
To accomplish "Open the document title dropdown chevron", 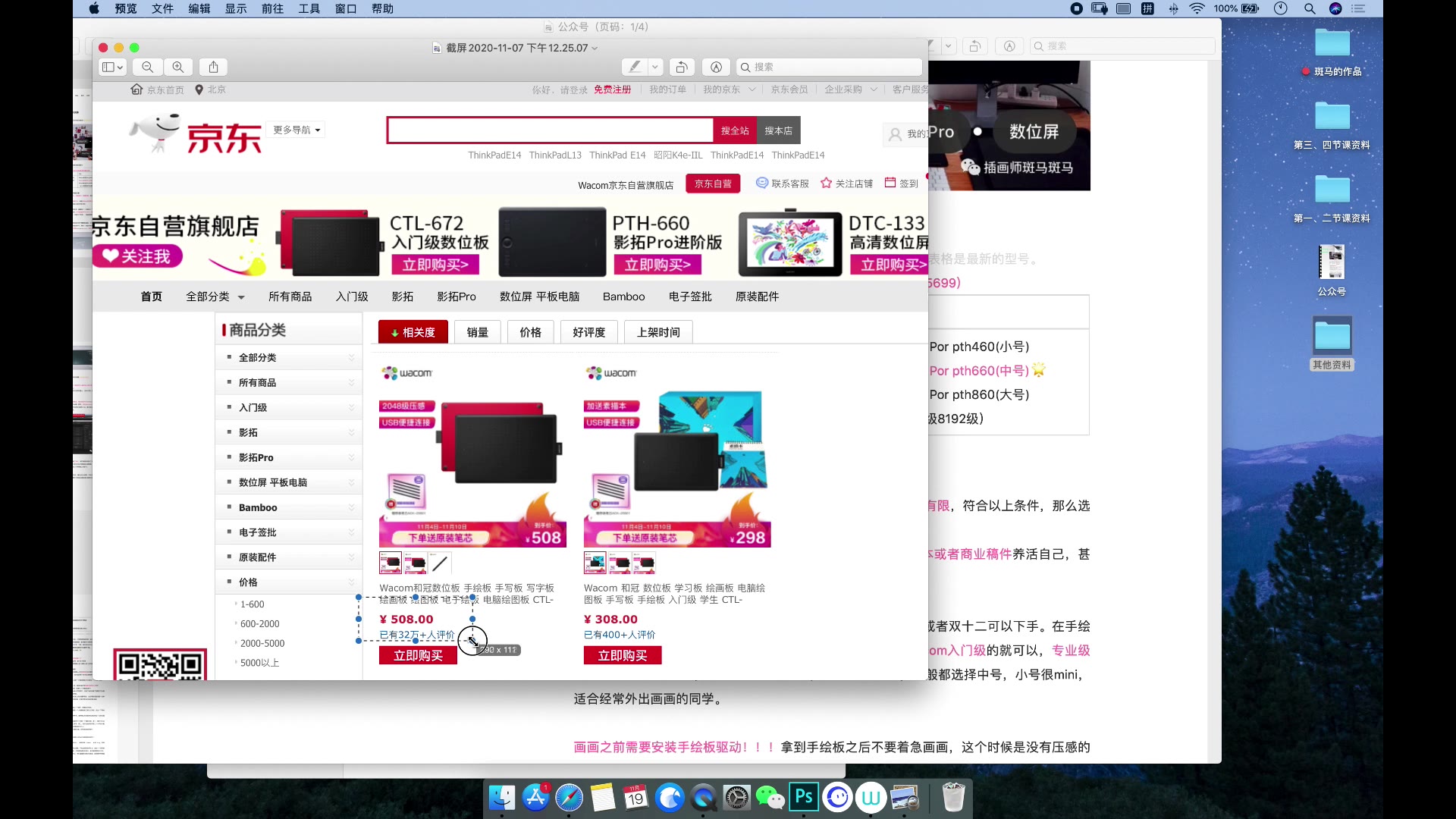I will pyautogui.click(x=595, y=48).
